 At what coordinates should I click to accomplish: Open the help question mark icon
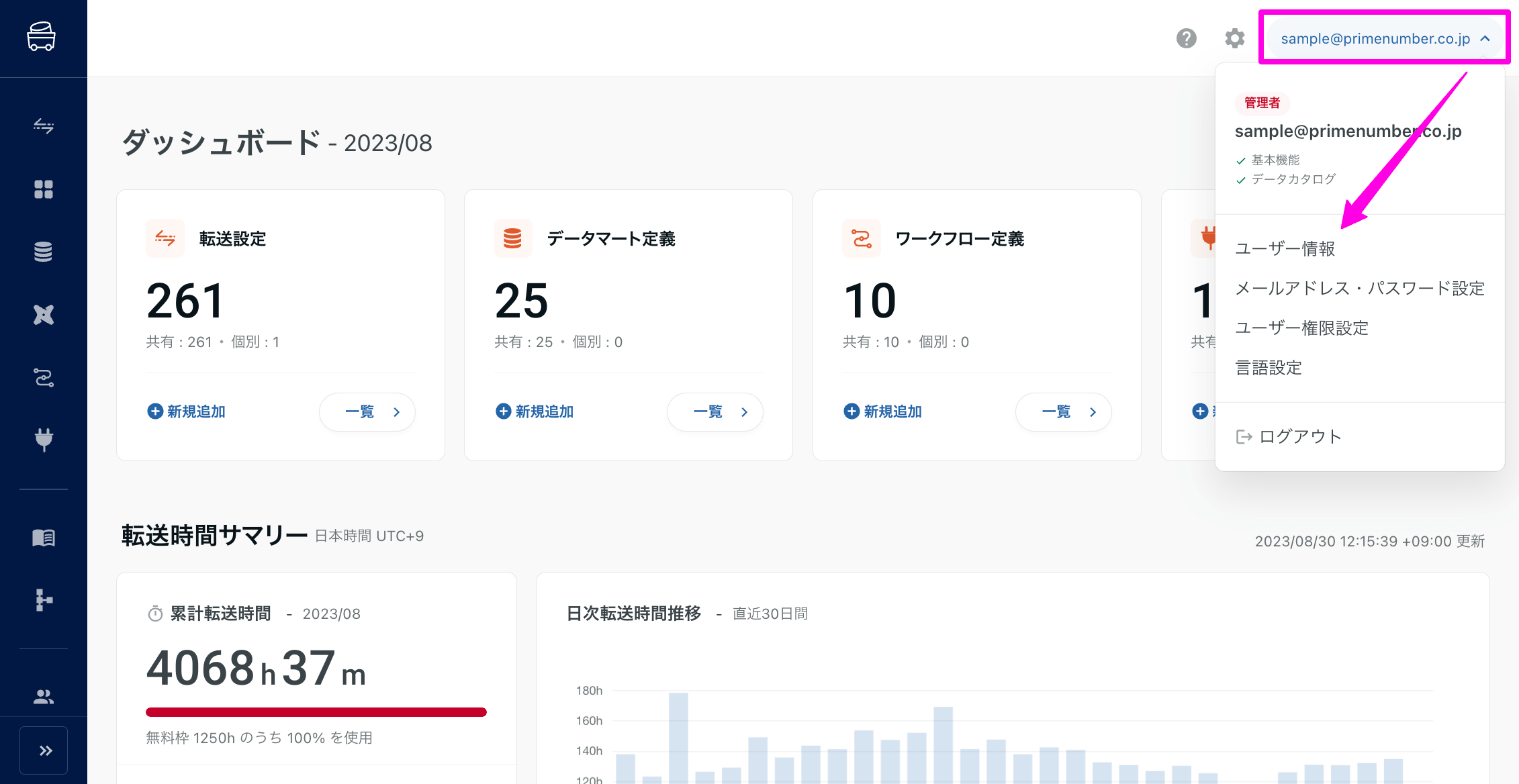1187,38
